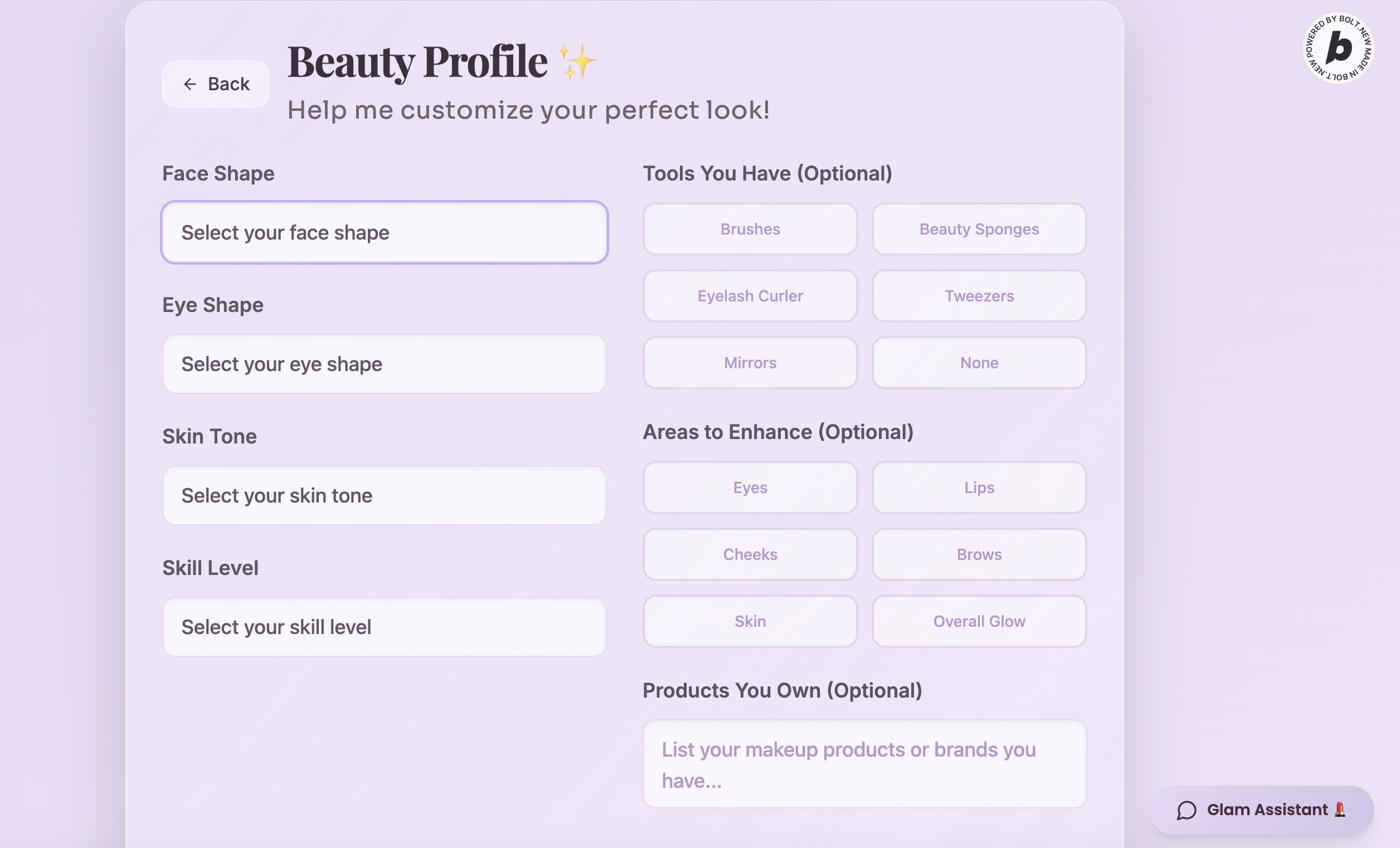Select Overall Glow enhancement option

pos(979,621)
